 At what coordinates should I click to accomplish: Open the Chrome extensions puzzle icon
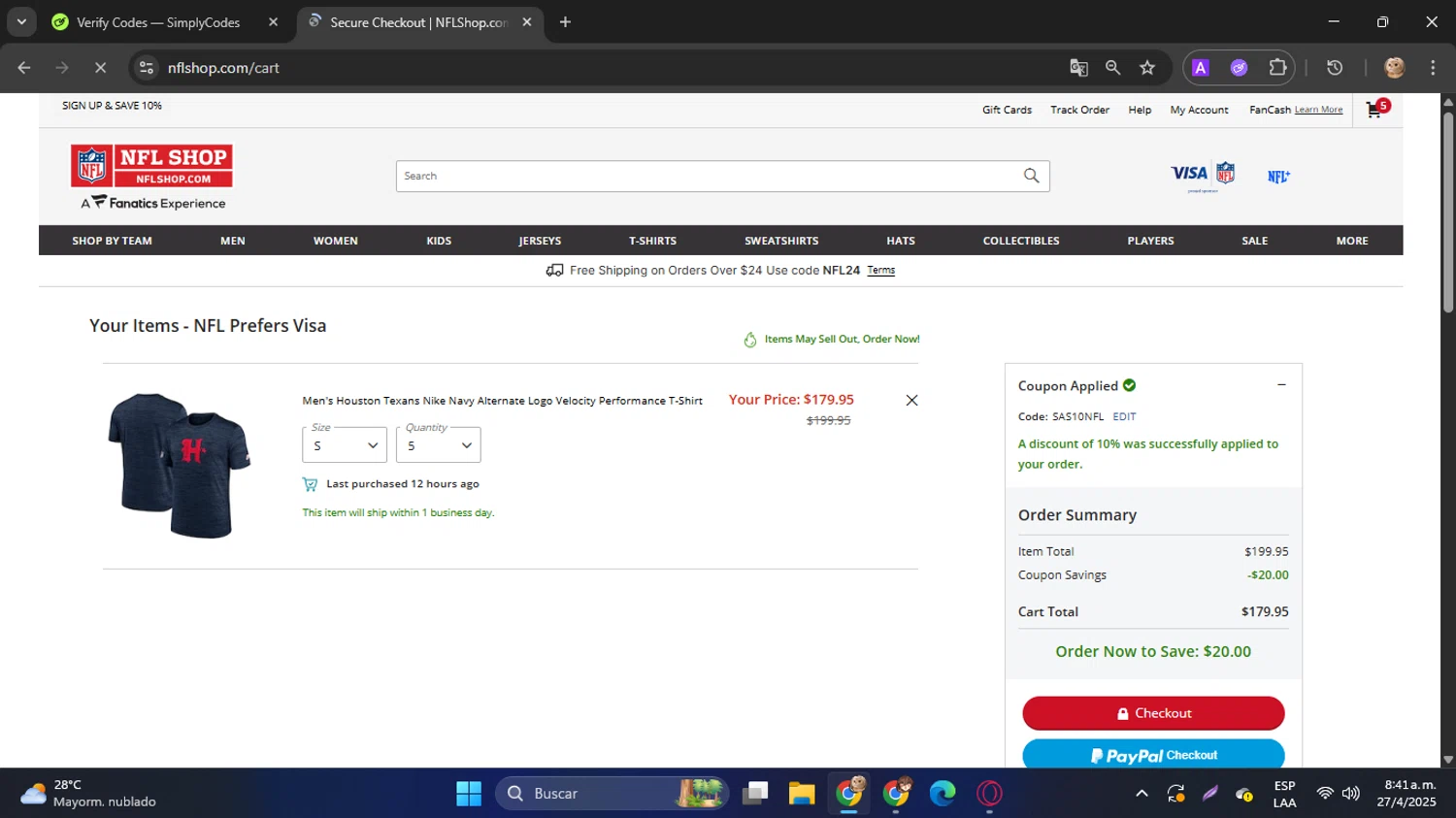tap(1277, 68)
